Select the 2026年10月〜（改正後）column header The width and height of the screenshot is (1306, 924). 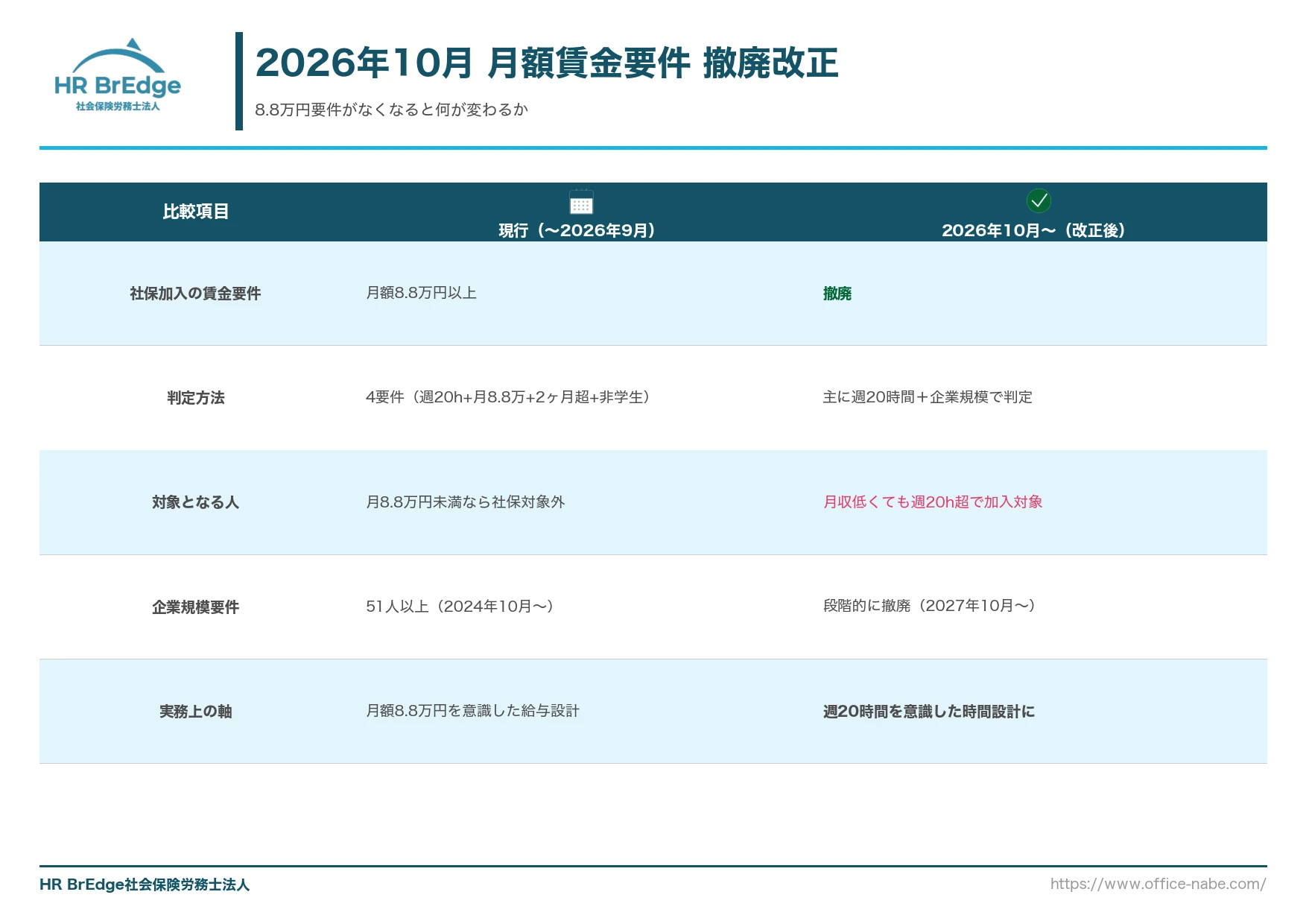point(1033,230)
